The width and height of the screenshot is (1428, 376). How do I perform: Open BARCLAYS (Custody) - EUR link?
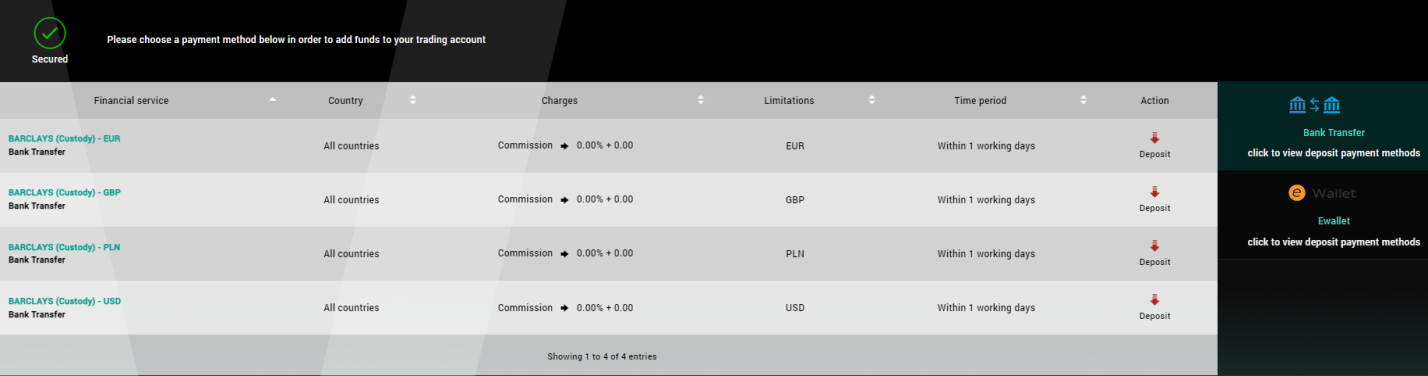pos(64,139)
